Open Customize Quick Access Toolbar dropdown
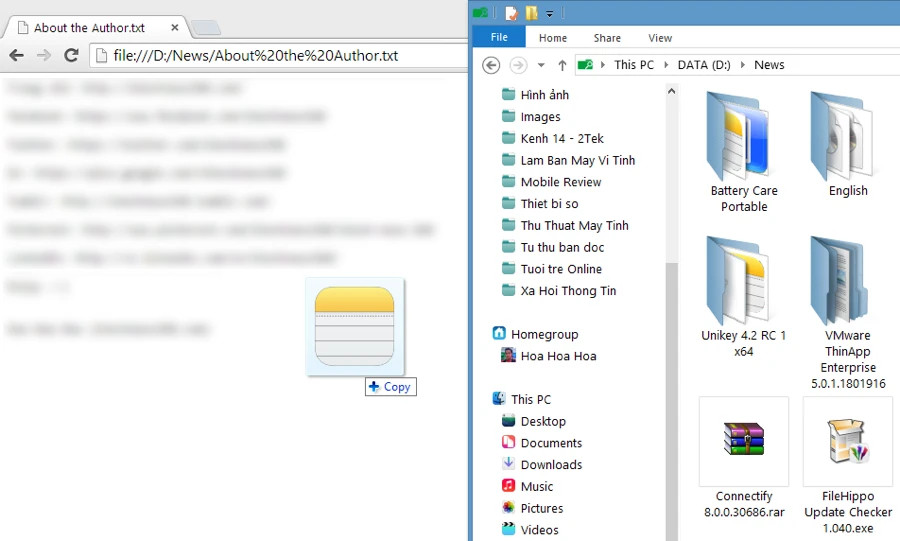The width and height of the screenshot is (900, 541). [x=550, y=13]
